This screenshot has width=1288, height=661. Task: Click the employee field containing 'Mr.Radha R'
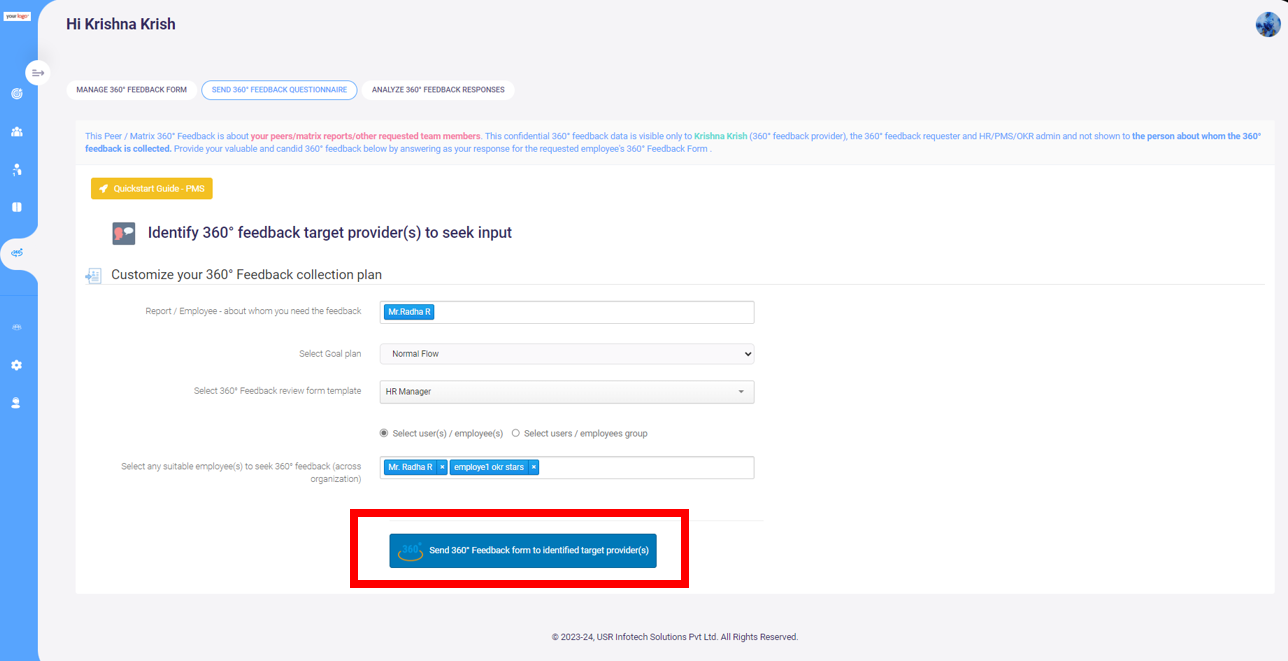pyautogui.click(x=567, y=312)
